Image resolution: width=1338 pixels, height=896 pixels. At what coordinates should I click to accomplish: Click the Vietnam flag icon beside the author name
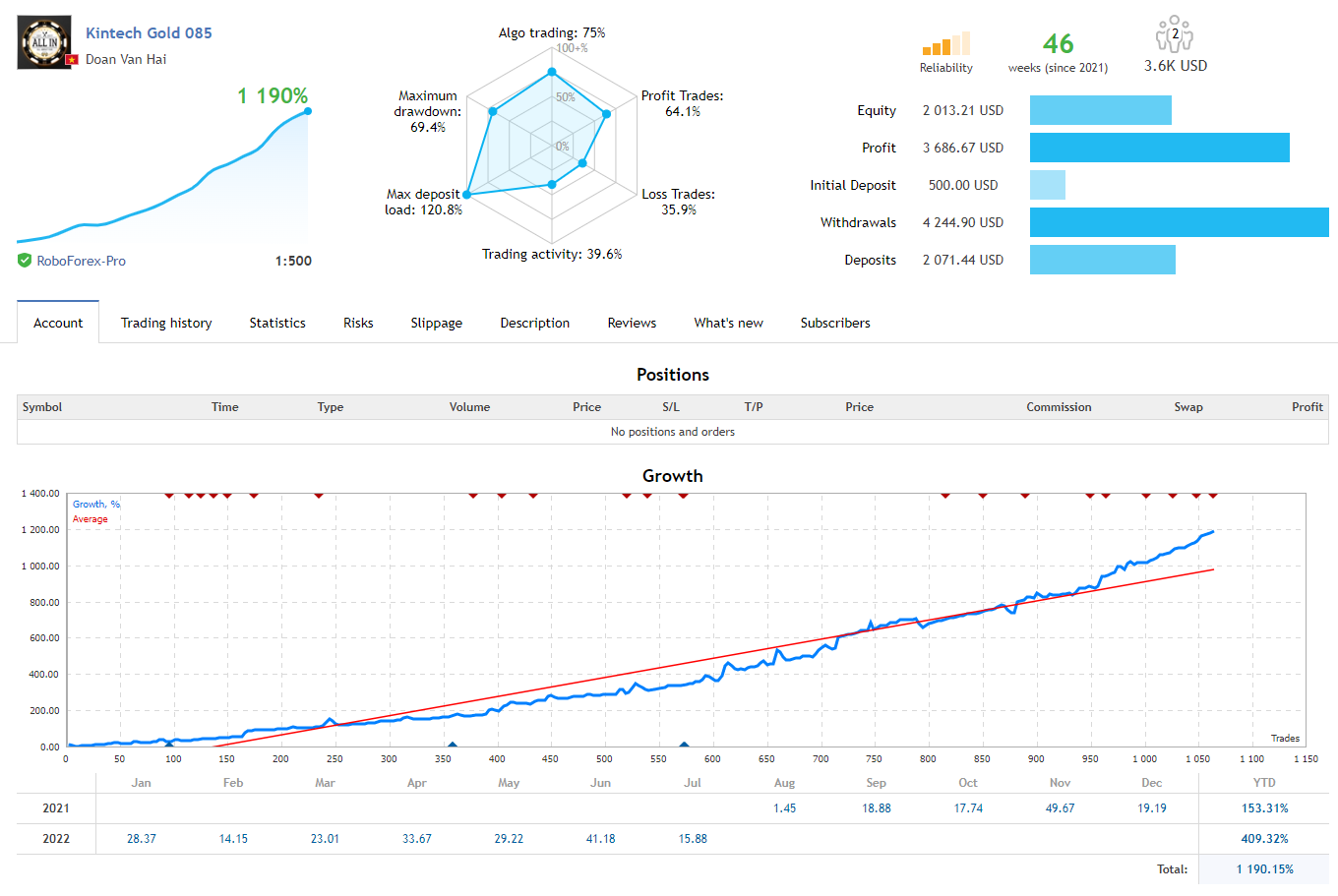[x=71, y=60]
